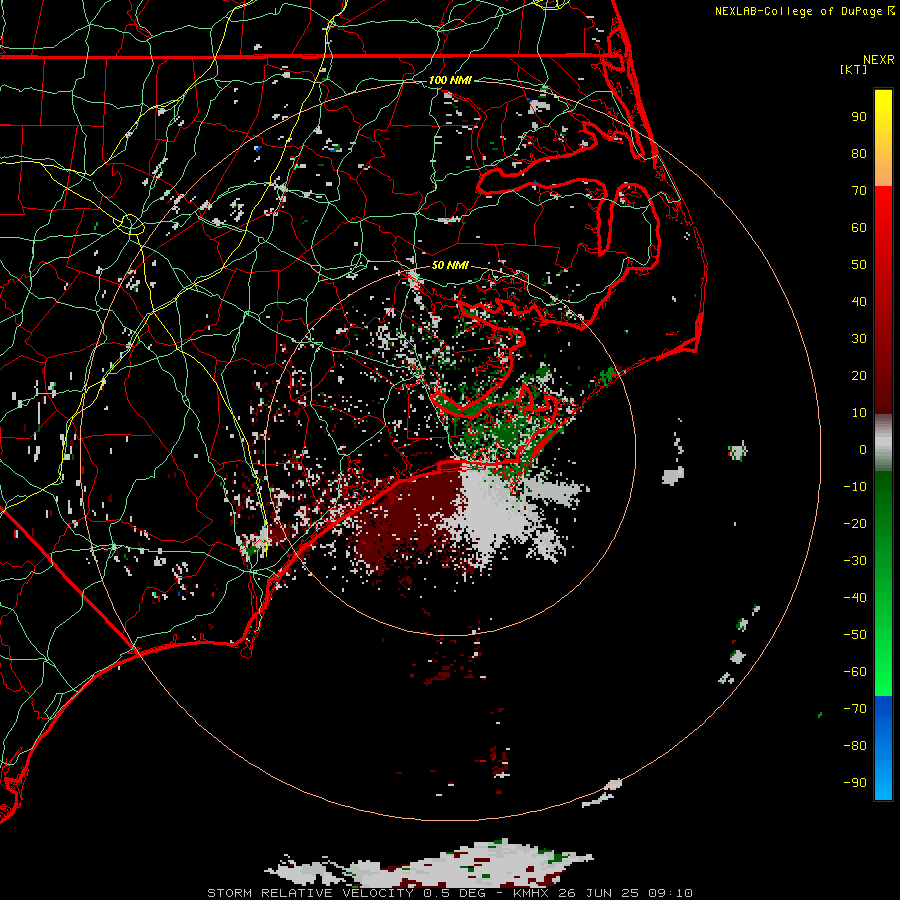Click the -70 value on velocity scale
900x900 pixels.
(x=855, y=709)
